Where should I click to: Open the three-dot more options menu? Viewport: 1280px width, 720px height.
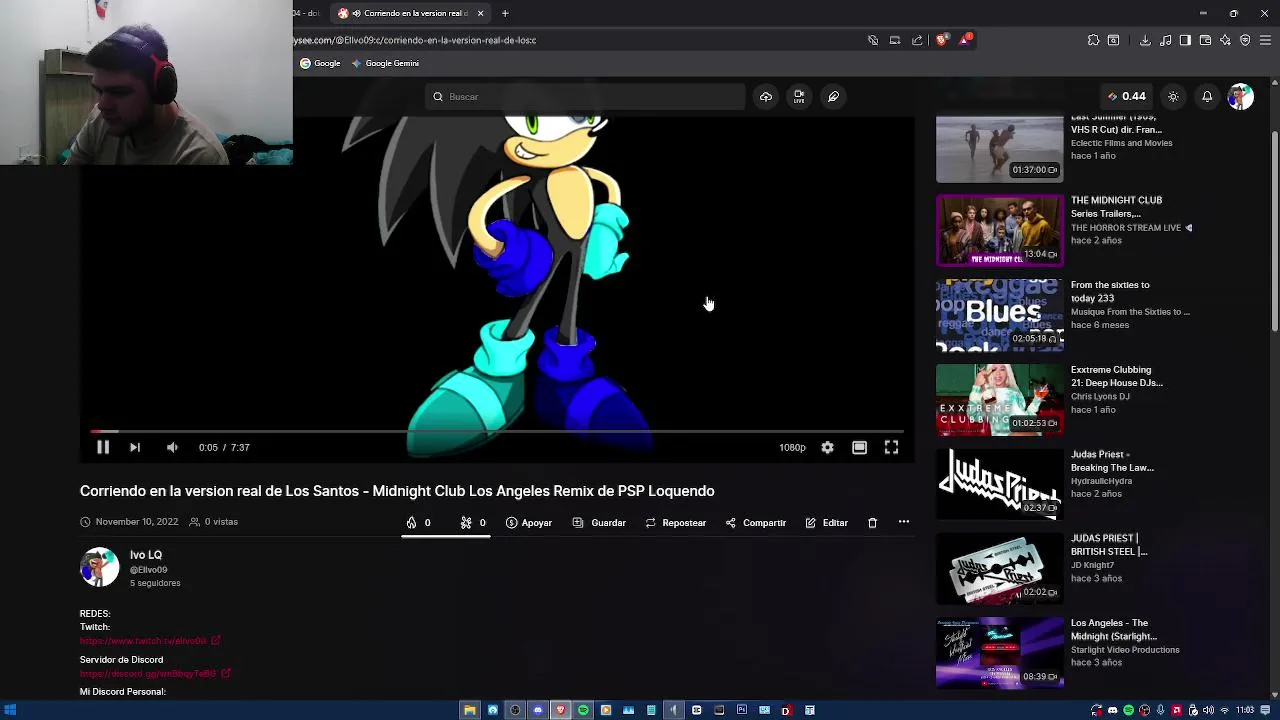pyautogui.click(x=904, y=522)
